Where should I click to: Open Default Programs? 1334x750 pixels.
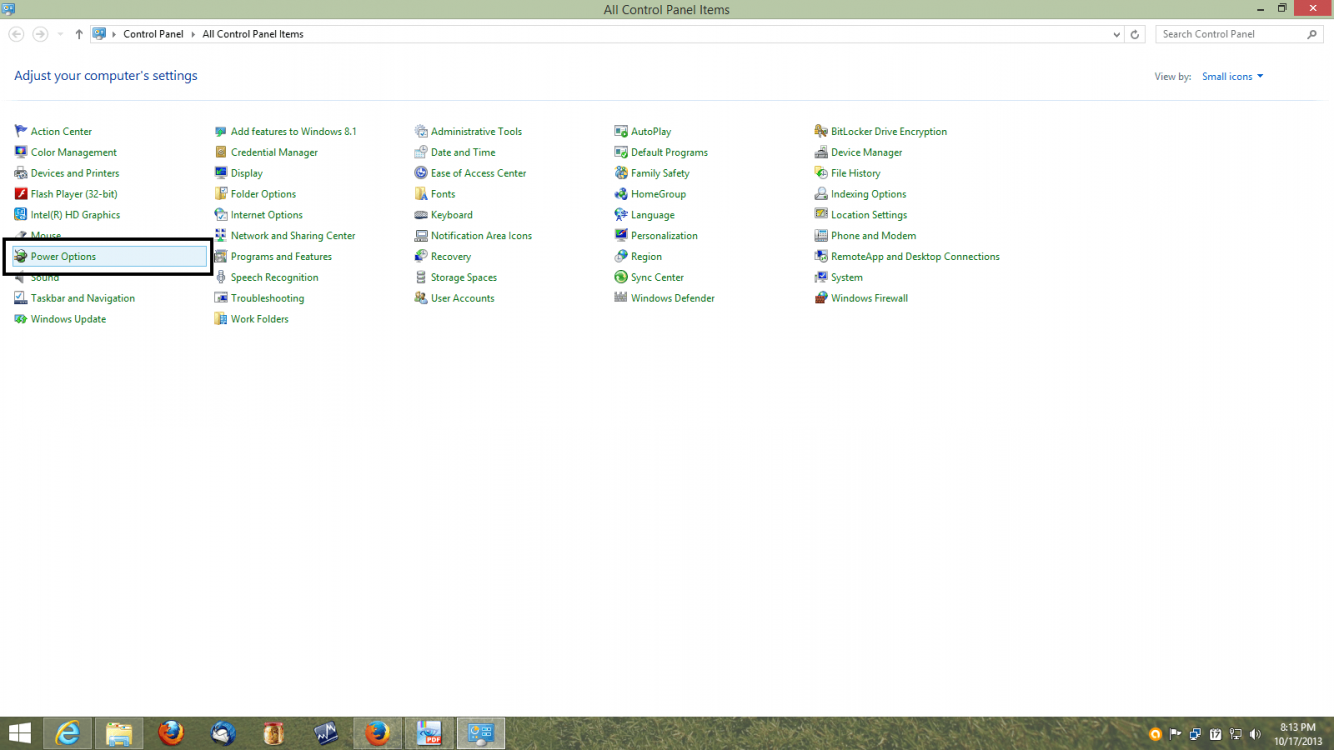(x=669, y=152)
